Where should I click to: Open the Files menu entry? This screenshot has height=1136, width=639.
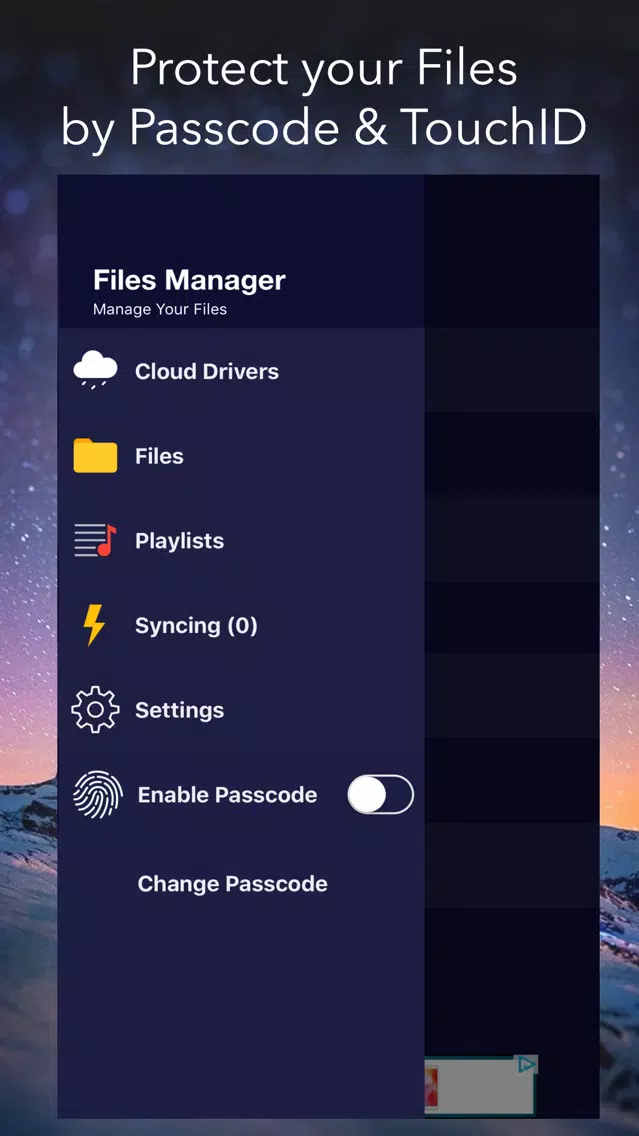(241, 456)
